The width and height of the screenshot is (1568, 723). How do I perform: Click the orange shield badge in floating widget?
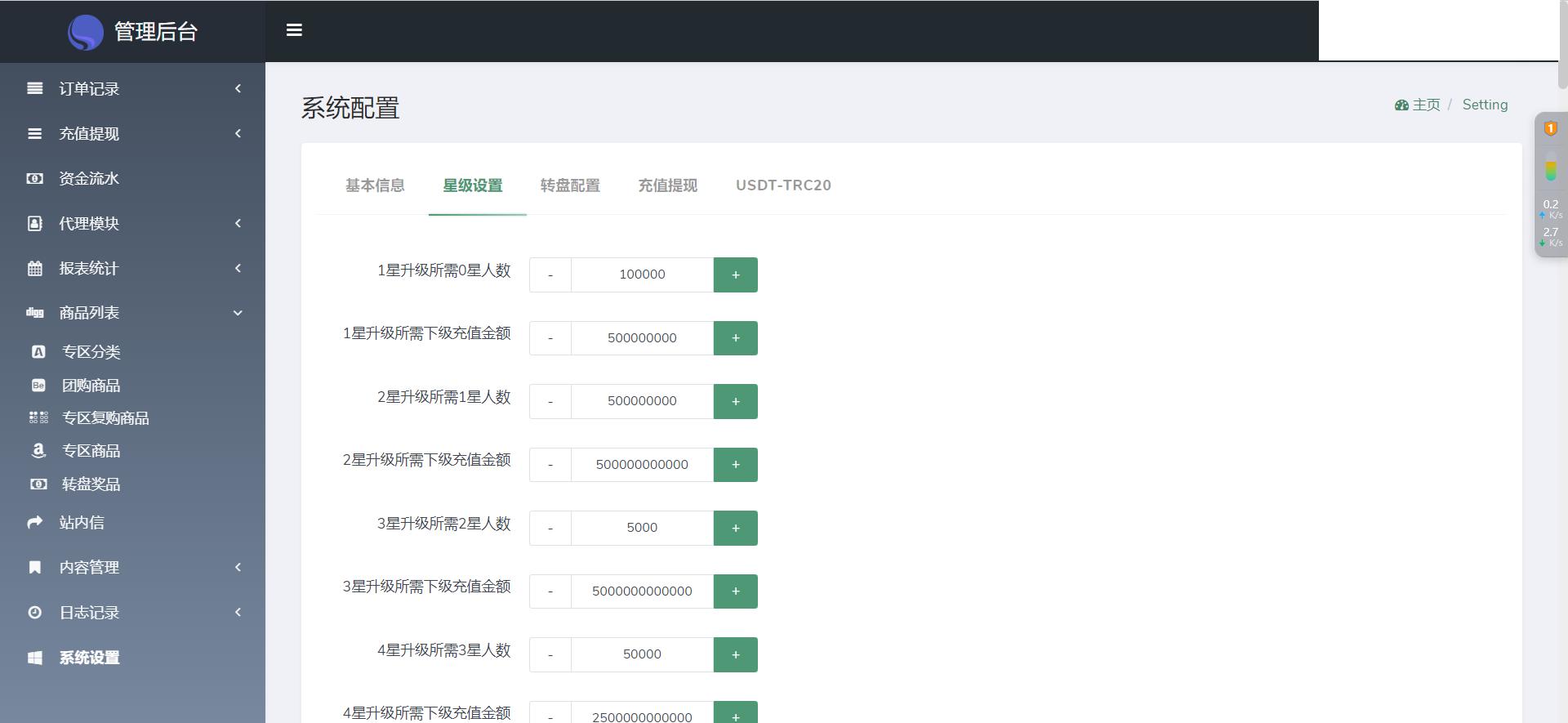pos(1551,129)
